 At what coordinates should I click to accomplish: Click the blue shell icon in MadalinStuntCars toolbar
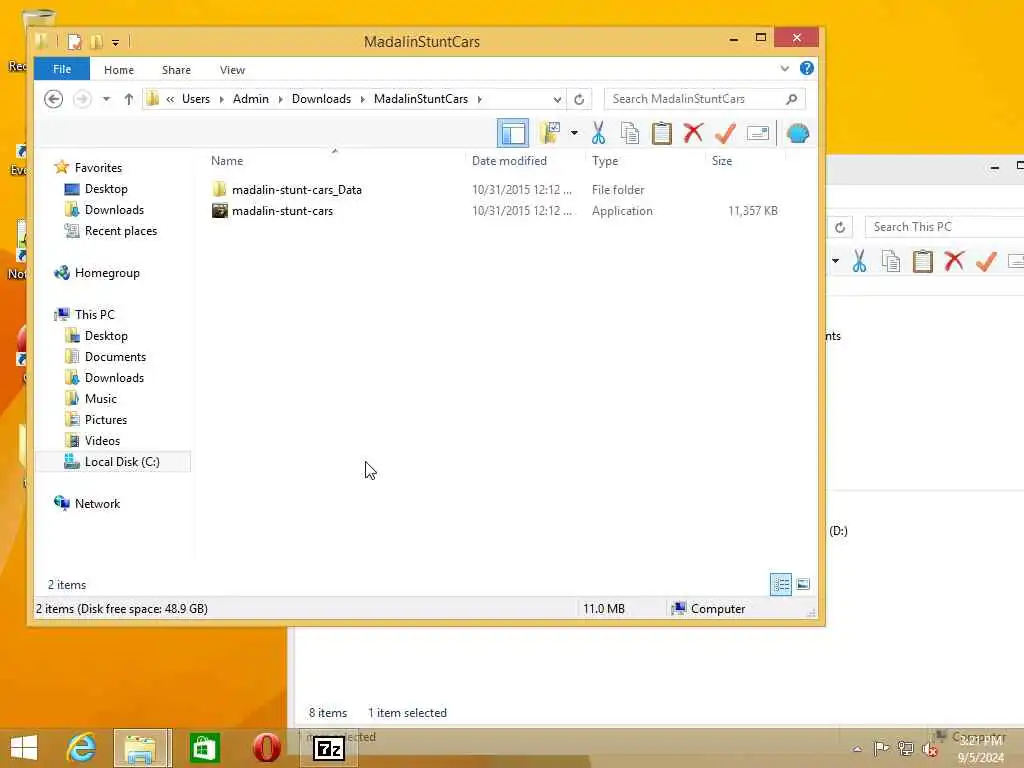tap(797, 133)
